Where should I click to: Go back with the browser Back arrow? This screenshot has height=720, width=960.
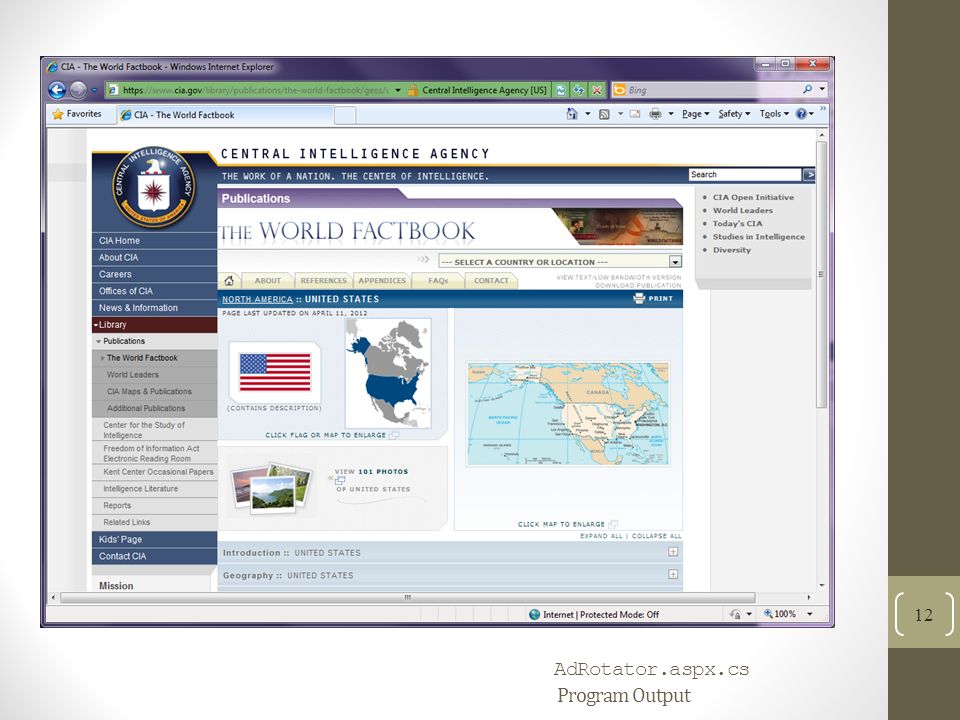[x=57, y=90]
